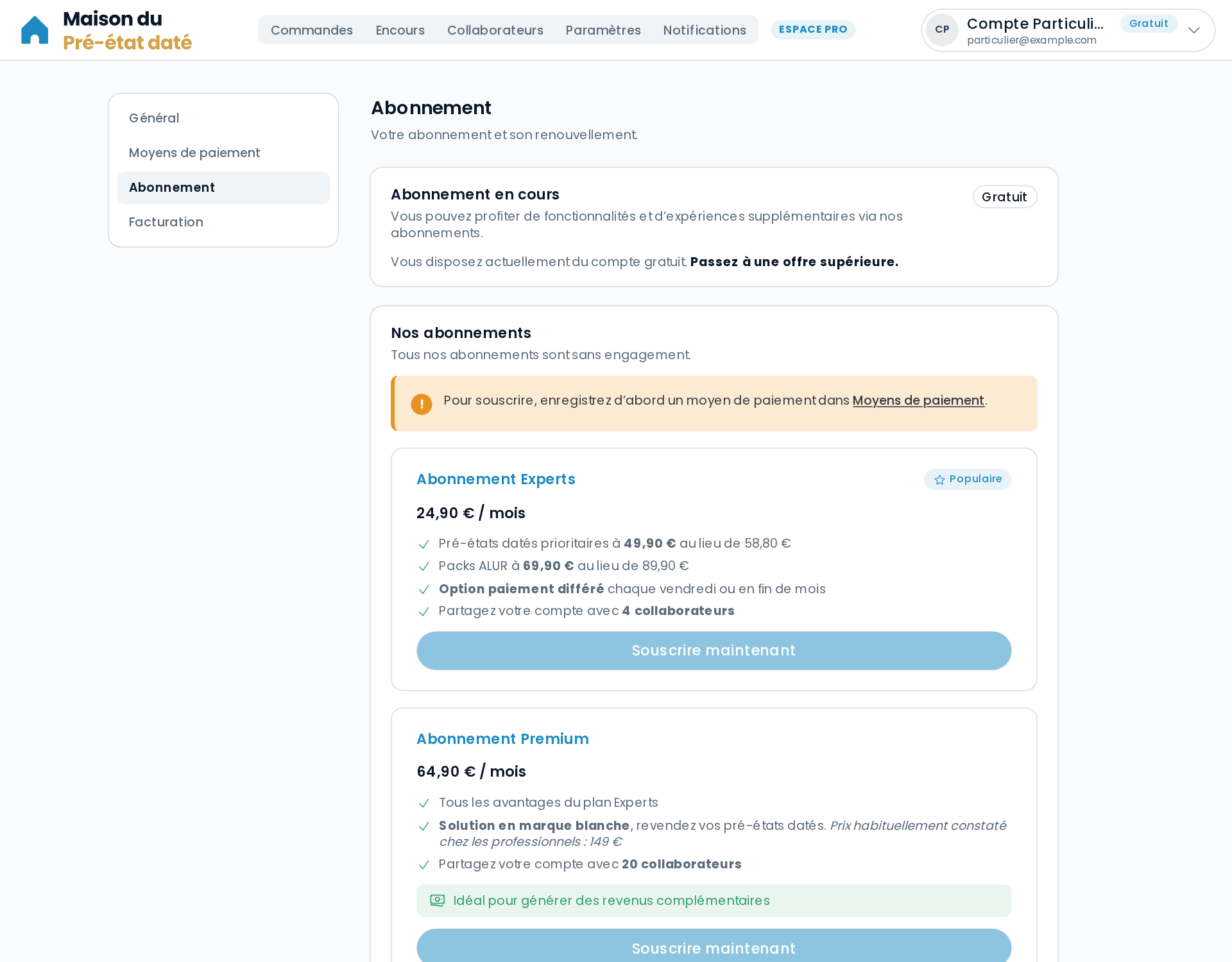The image size is (1232, 962).
Task: Click the Abonnement en cours heading
Action: (x=475, y=194)
